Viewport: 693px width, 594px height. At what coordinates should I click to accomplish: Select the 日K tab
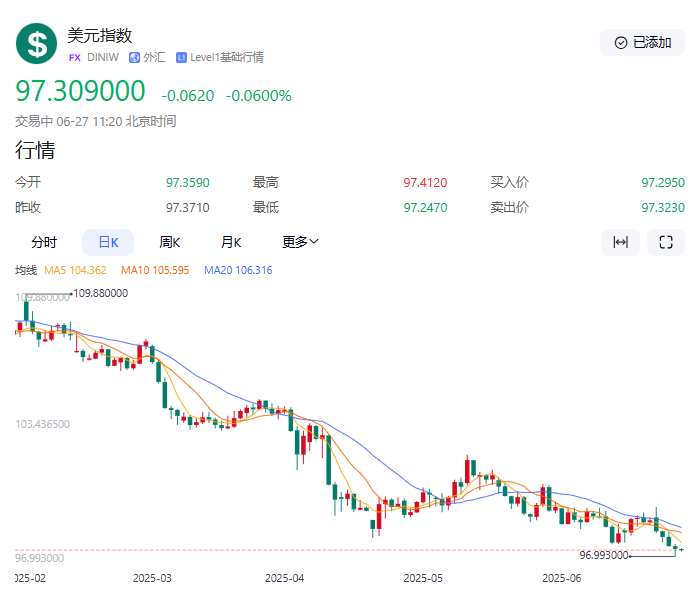(x=108, y=242)
